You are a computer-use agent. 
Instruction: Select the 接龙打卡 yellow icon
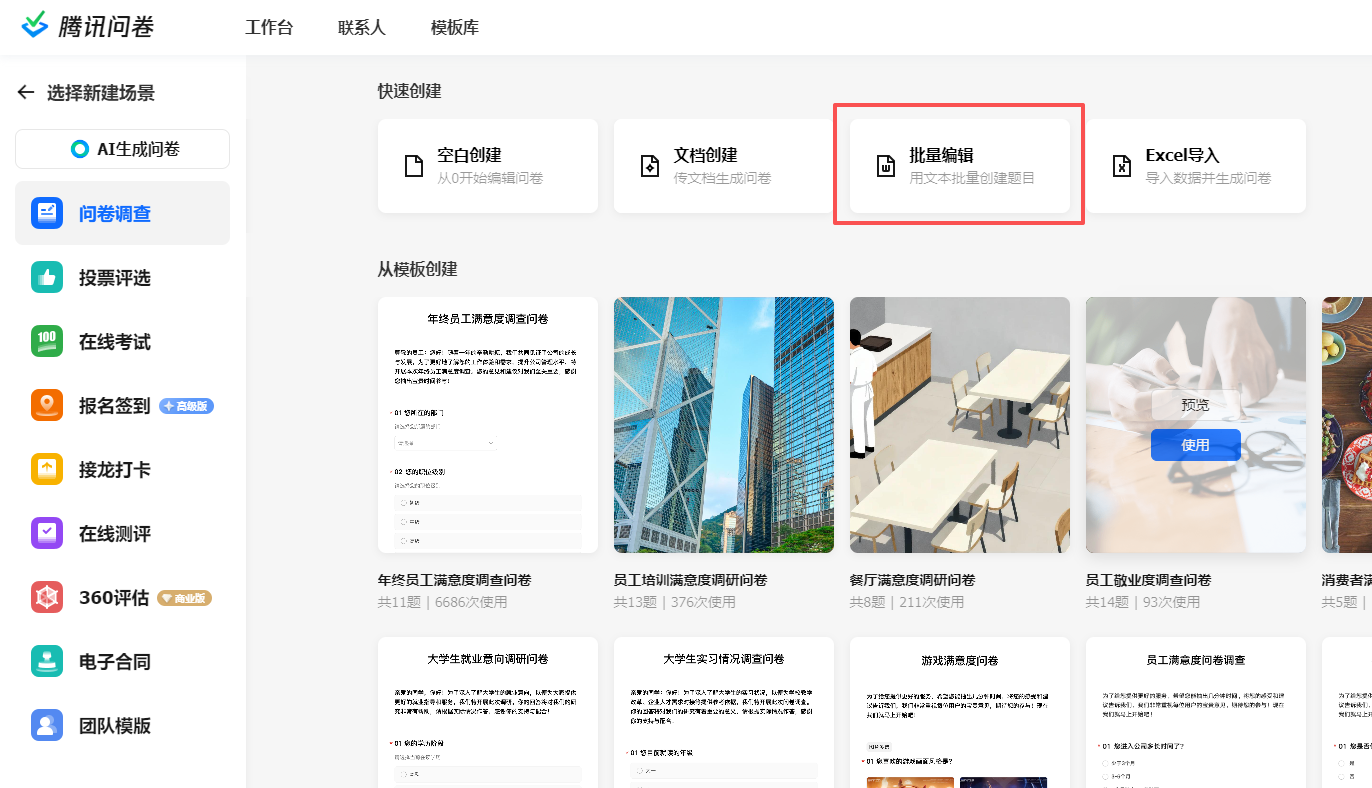[47, 470]
